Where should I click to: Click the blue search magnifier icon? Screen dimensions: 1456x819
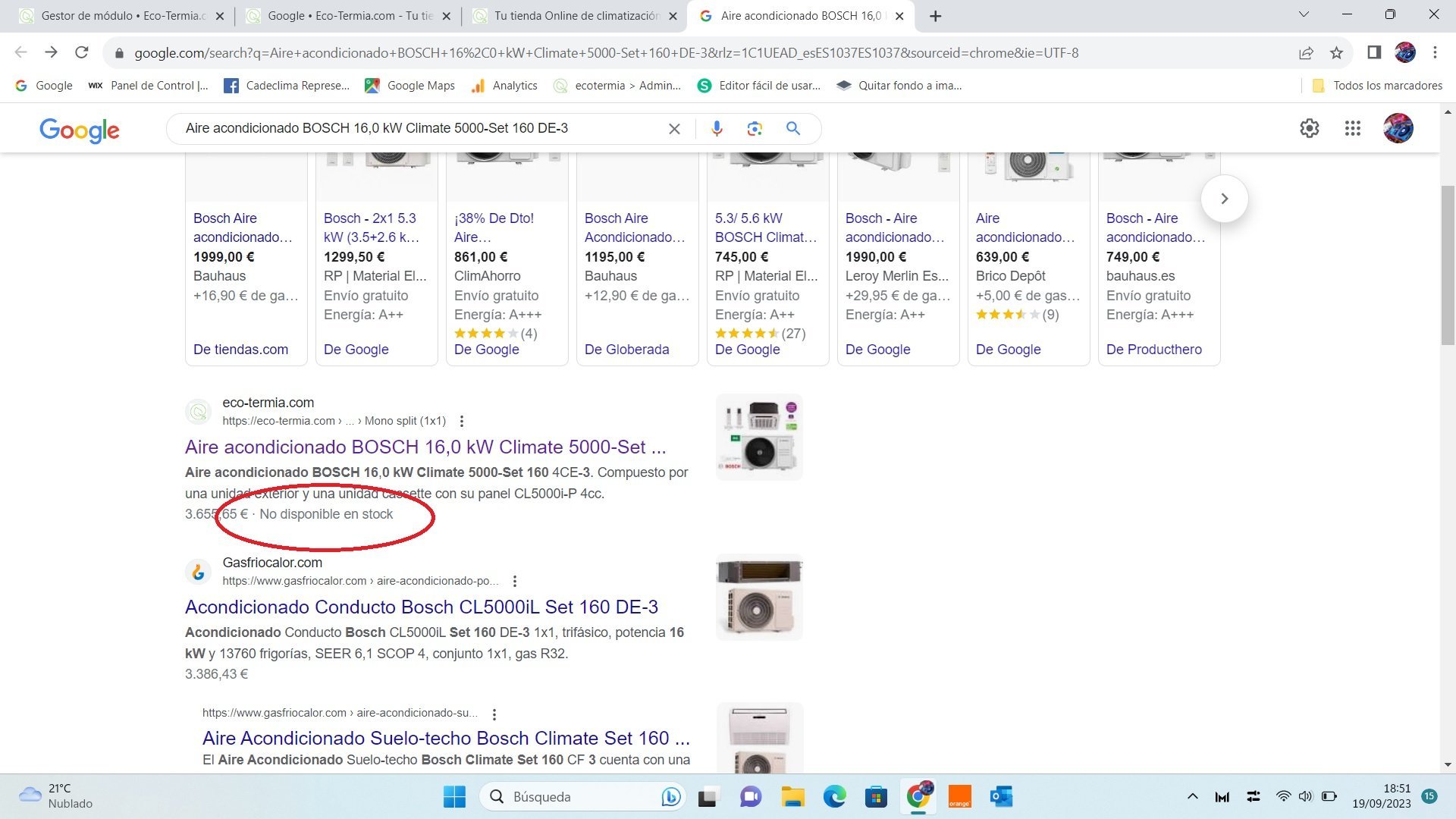pos(793,129)
